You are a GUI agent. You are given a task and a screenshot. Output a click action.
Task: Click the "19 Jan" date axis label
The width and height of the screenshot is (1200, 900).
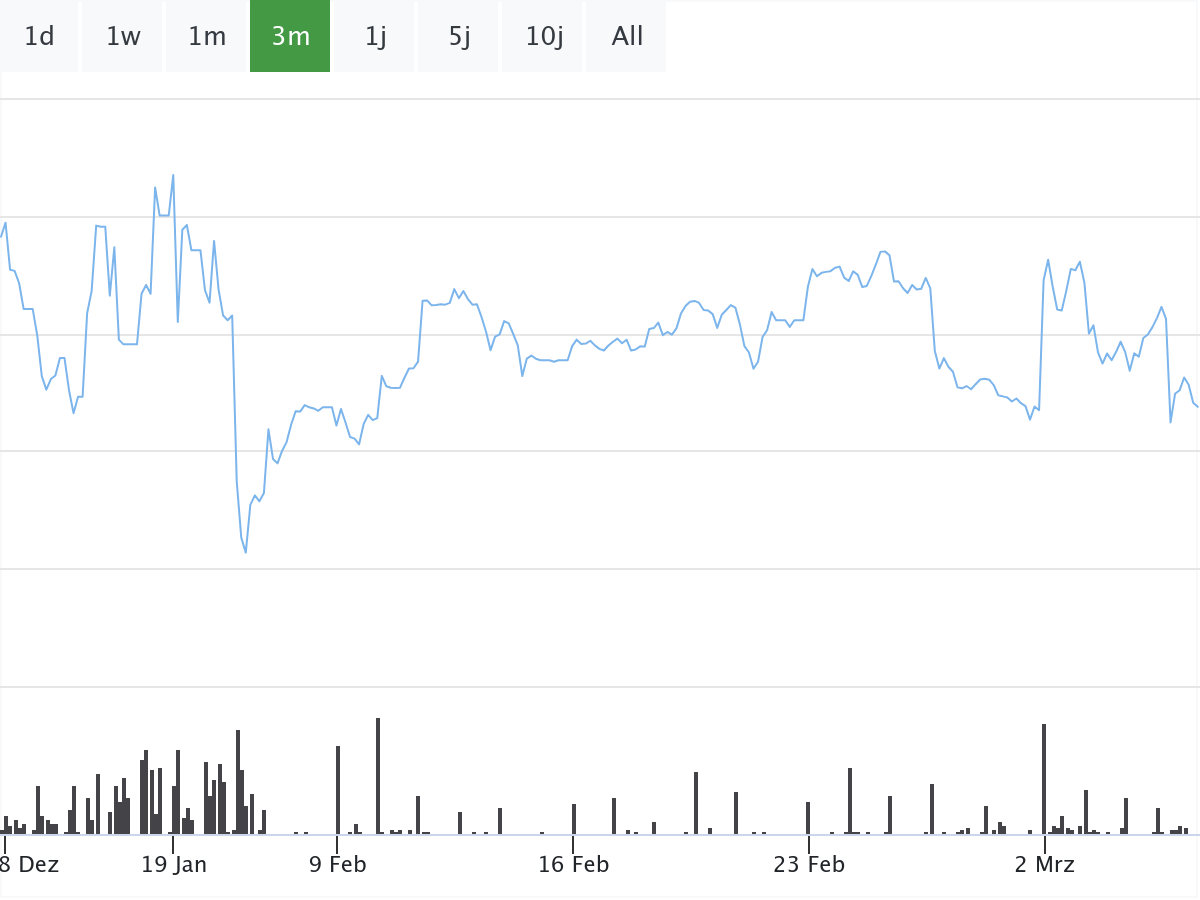[x=174, y=865]
